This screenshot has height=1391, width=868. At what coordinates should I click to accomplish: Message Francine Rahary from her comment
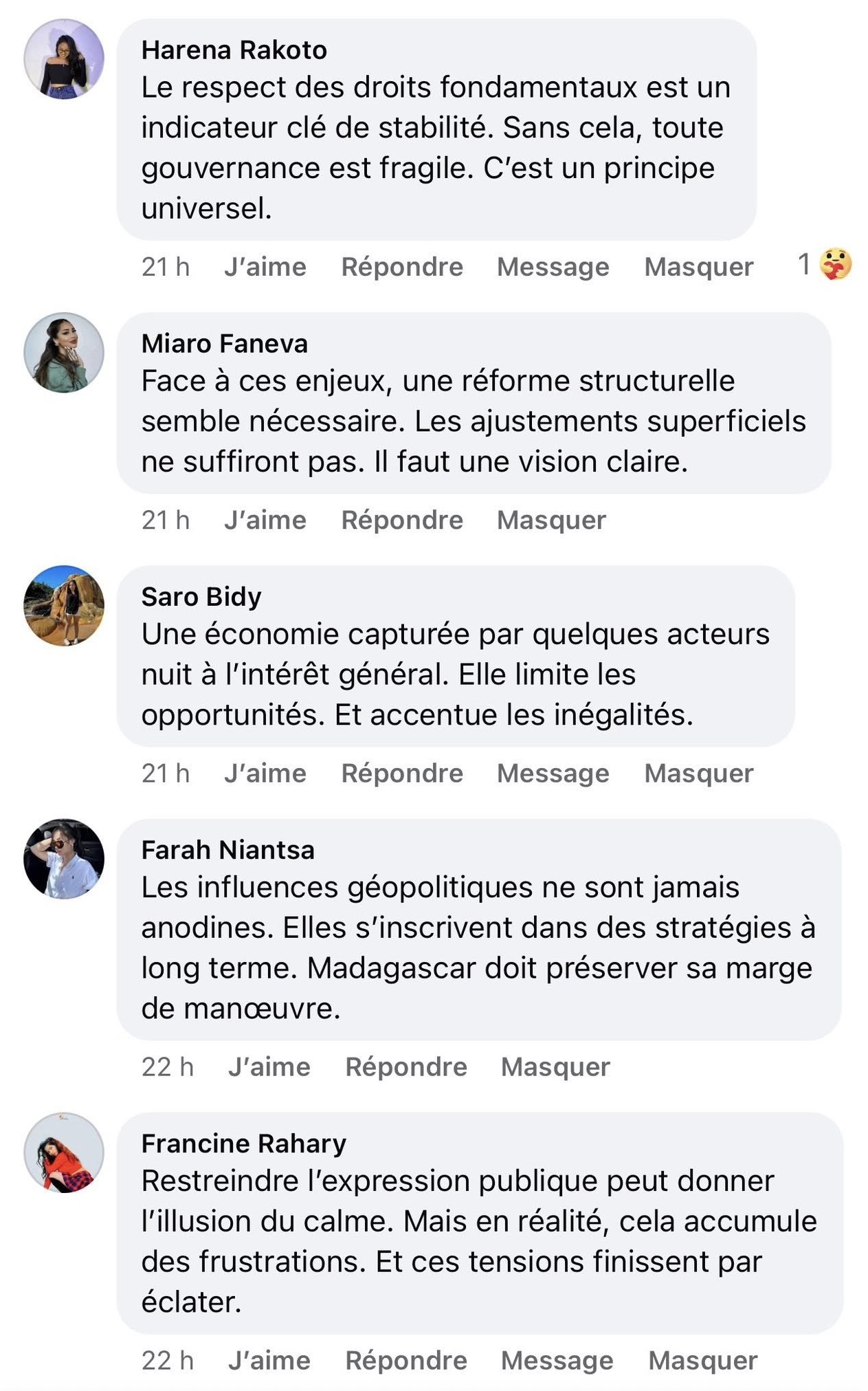[x=557, y=1360]
